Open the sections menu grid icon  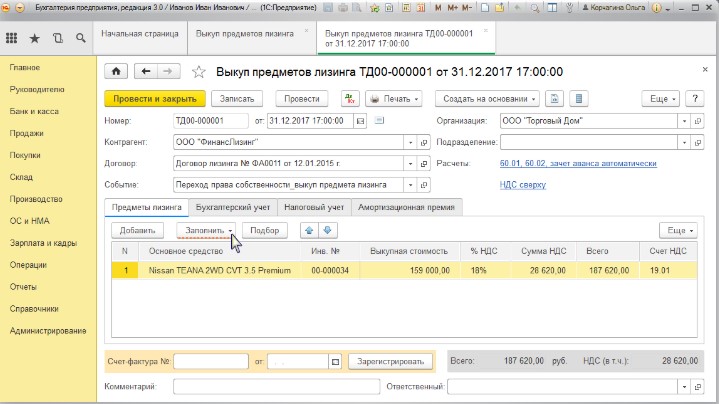[x=12, y=38]
